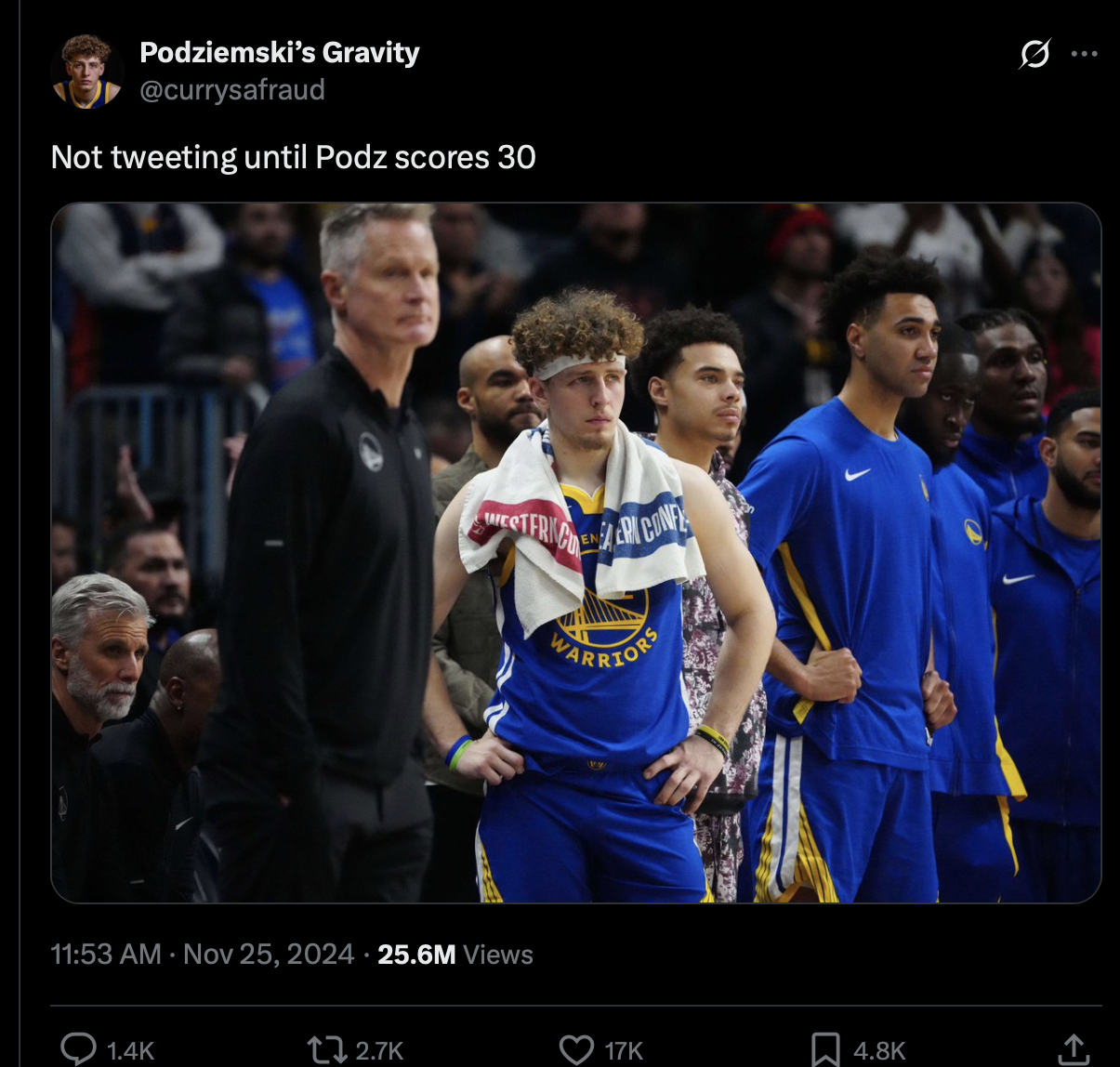
Task: Open the Nov 25, 2024 date link
Action: coord(269,955)
